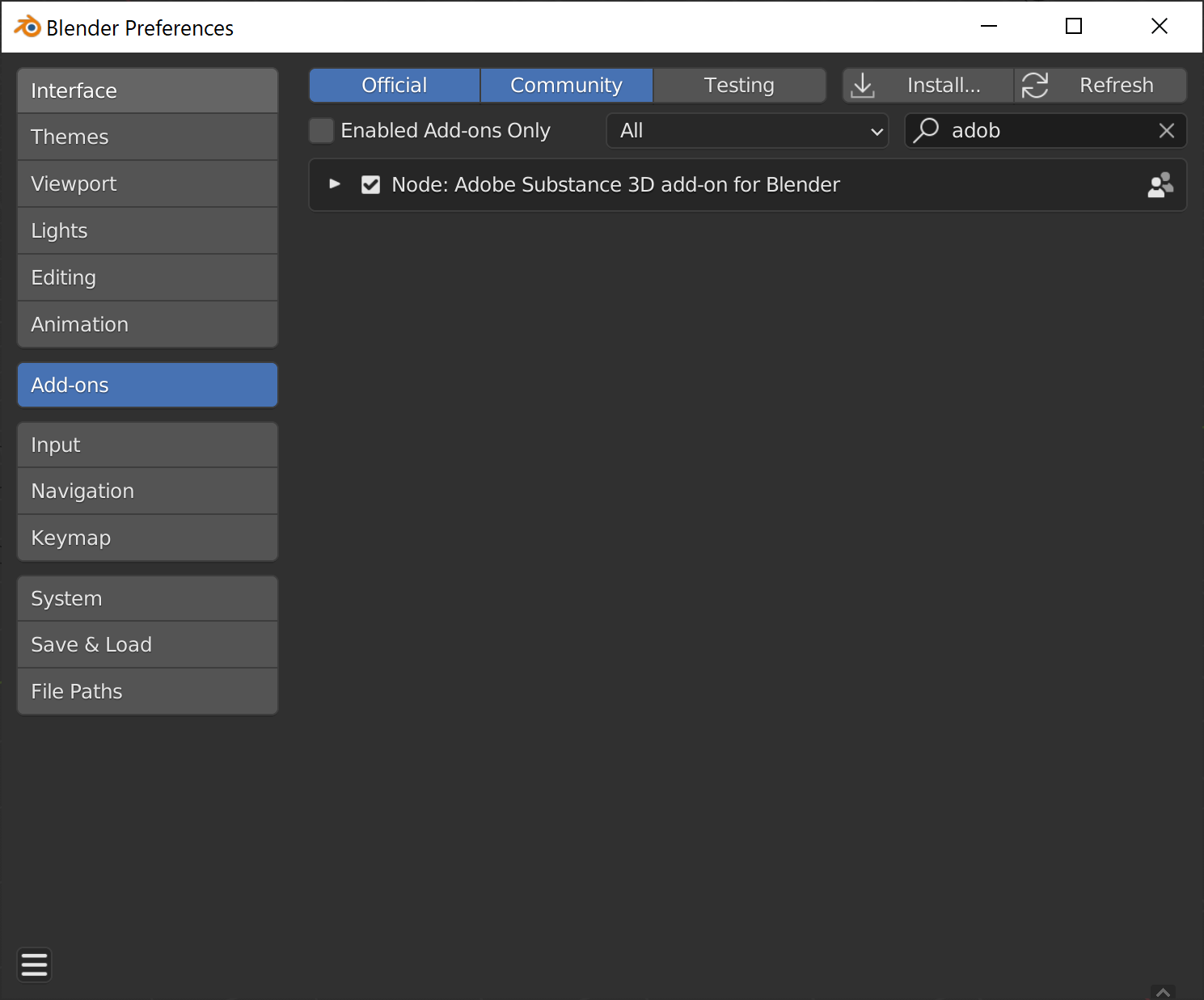Open the System preferences section
The width and height of the screenshot is (1204, 1000).
click(147, 598)
